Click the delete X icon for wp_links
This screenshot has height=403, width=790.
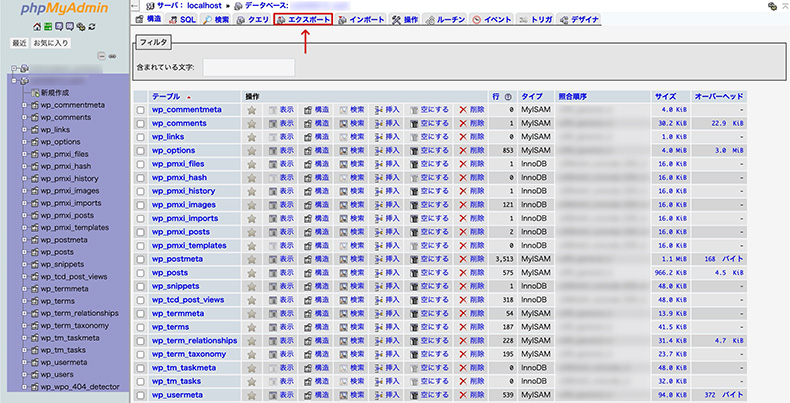pyautogui.click(x=463, y=137)
